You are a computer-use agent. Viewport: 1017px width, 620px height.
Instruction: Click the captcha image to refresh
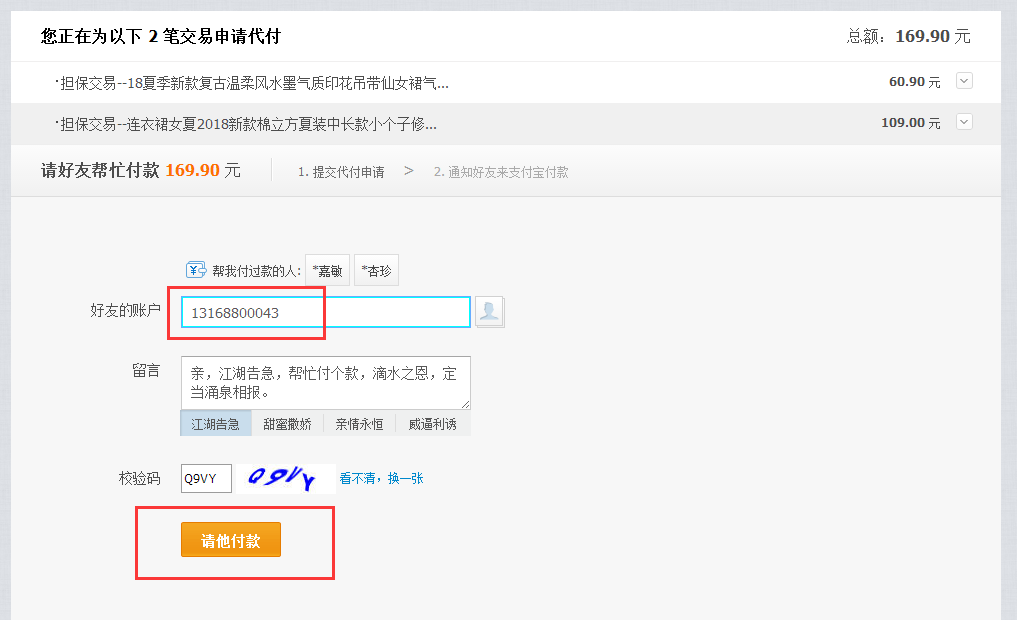click(x=283, y=479)
